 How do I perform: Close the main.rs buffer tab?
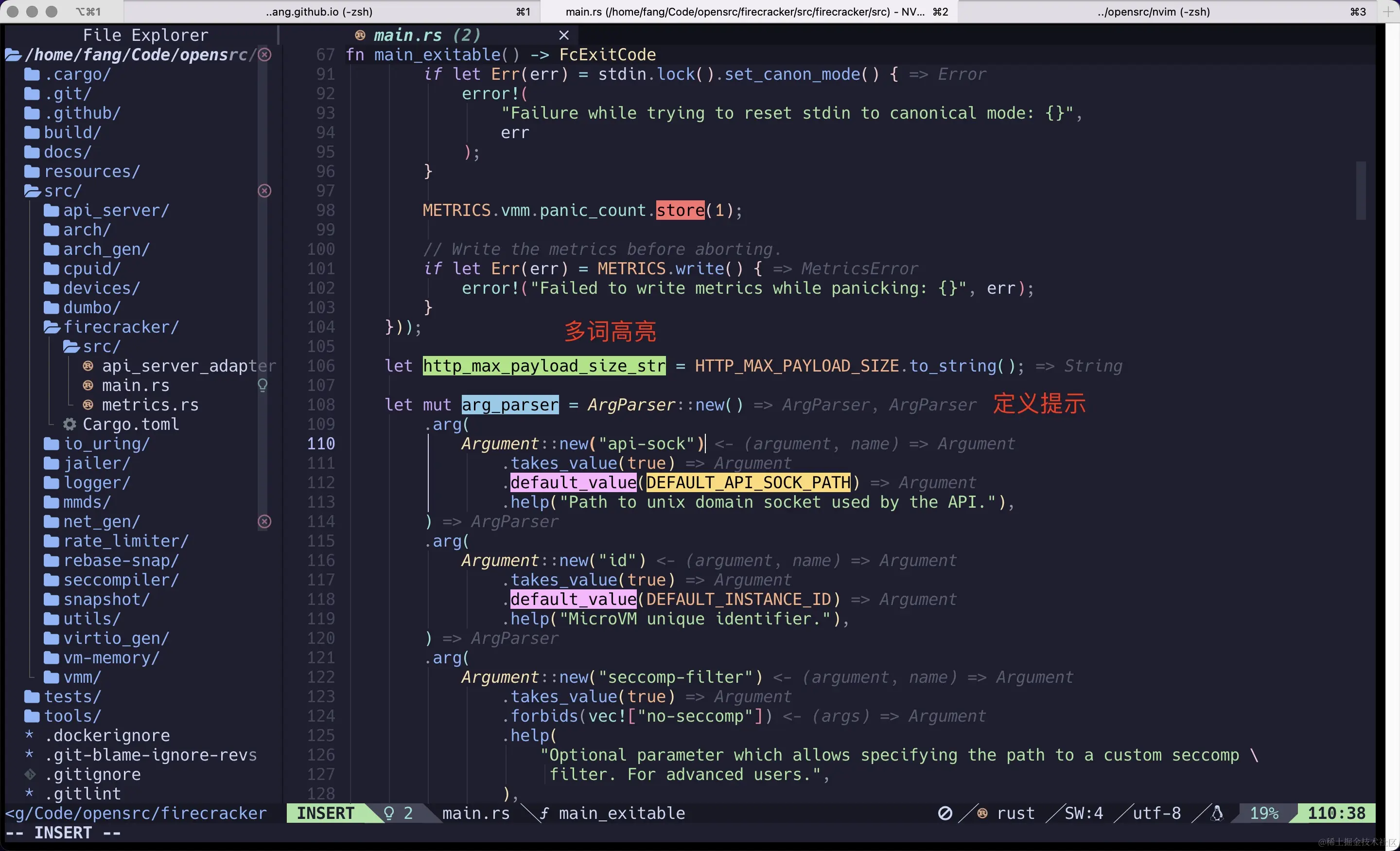pyautogui.click(x=563, y=35)
